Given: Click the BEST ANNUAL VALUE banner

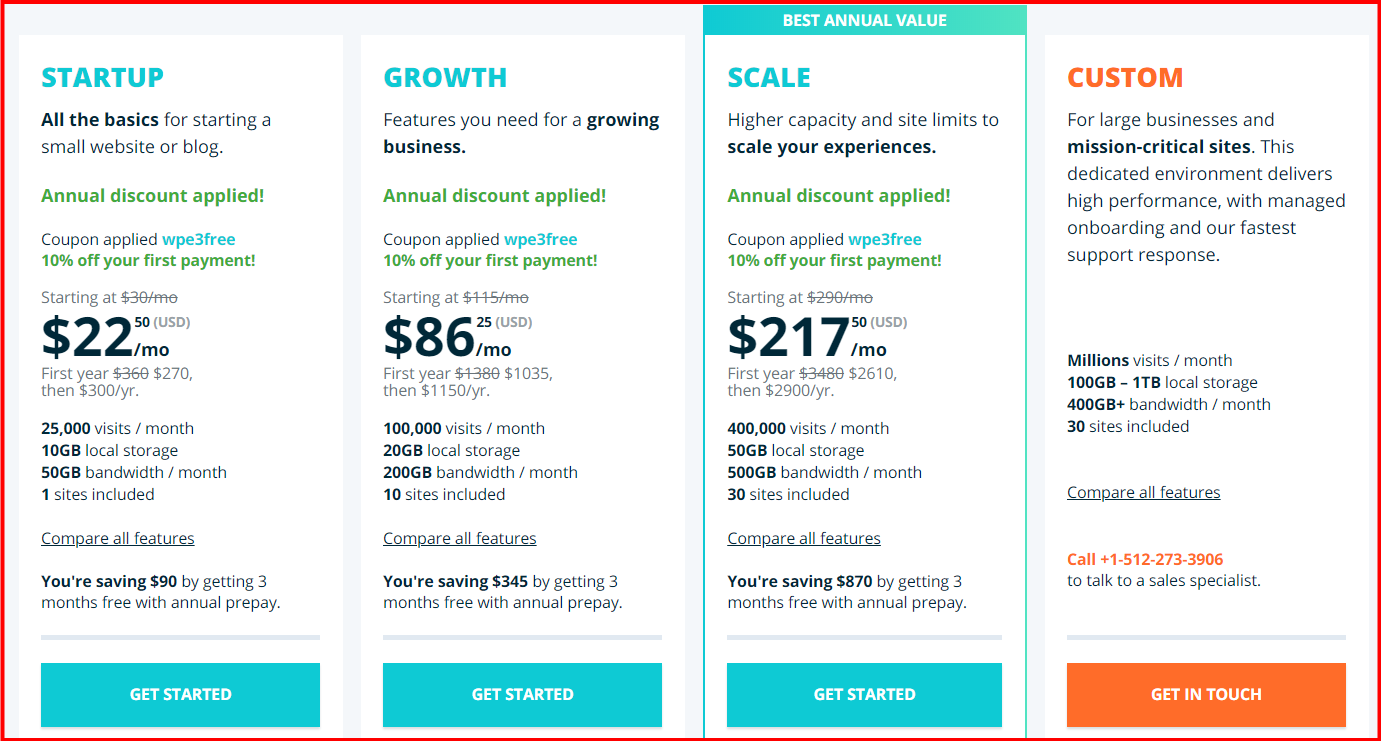Looking at the screenshot, I should click(864, 19).
